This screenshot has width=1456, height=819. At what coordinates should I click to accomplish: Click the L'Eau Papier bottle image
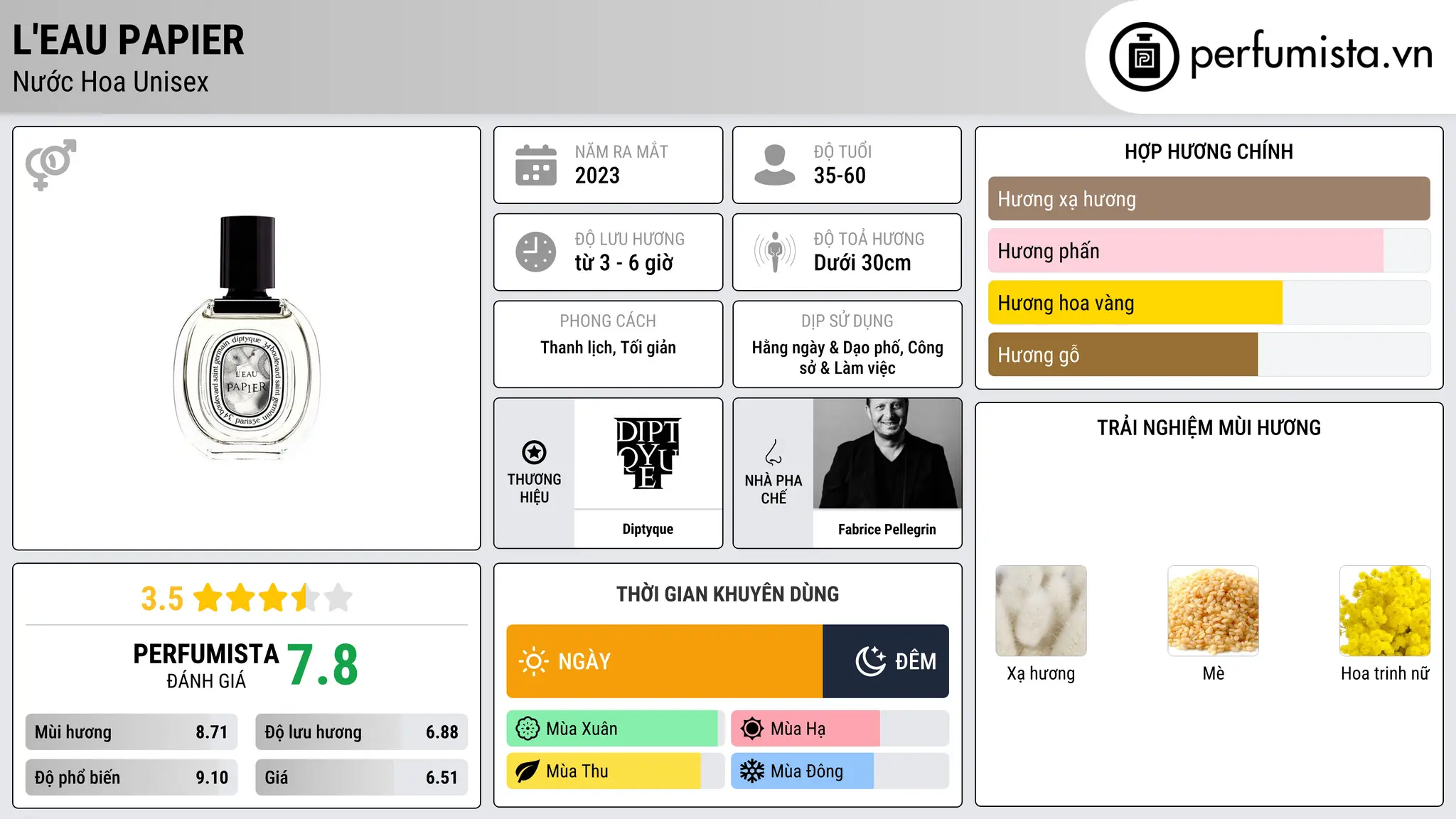pyautogui.click(x=247, y=338)
